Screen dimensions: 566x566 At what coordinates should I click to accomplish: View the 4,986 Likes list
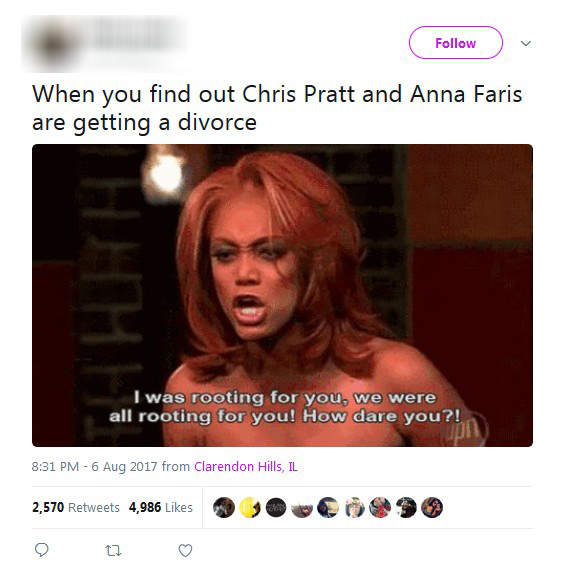coord(161,508)
